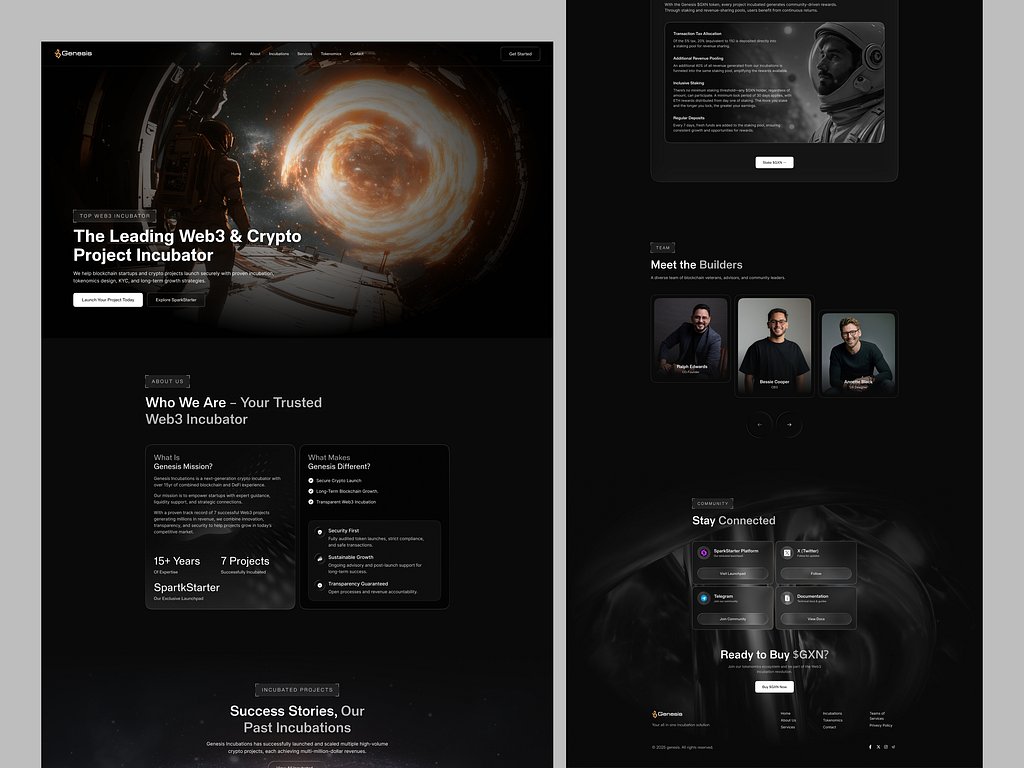Select Ralph Edwards team photo
The width and height of the screenshot is (1024, 768).
tap(691, 338)
